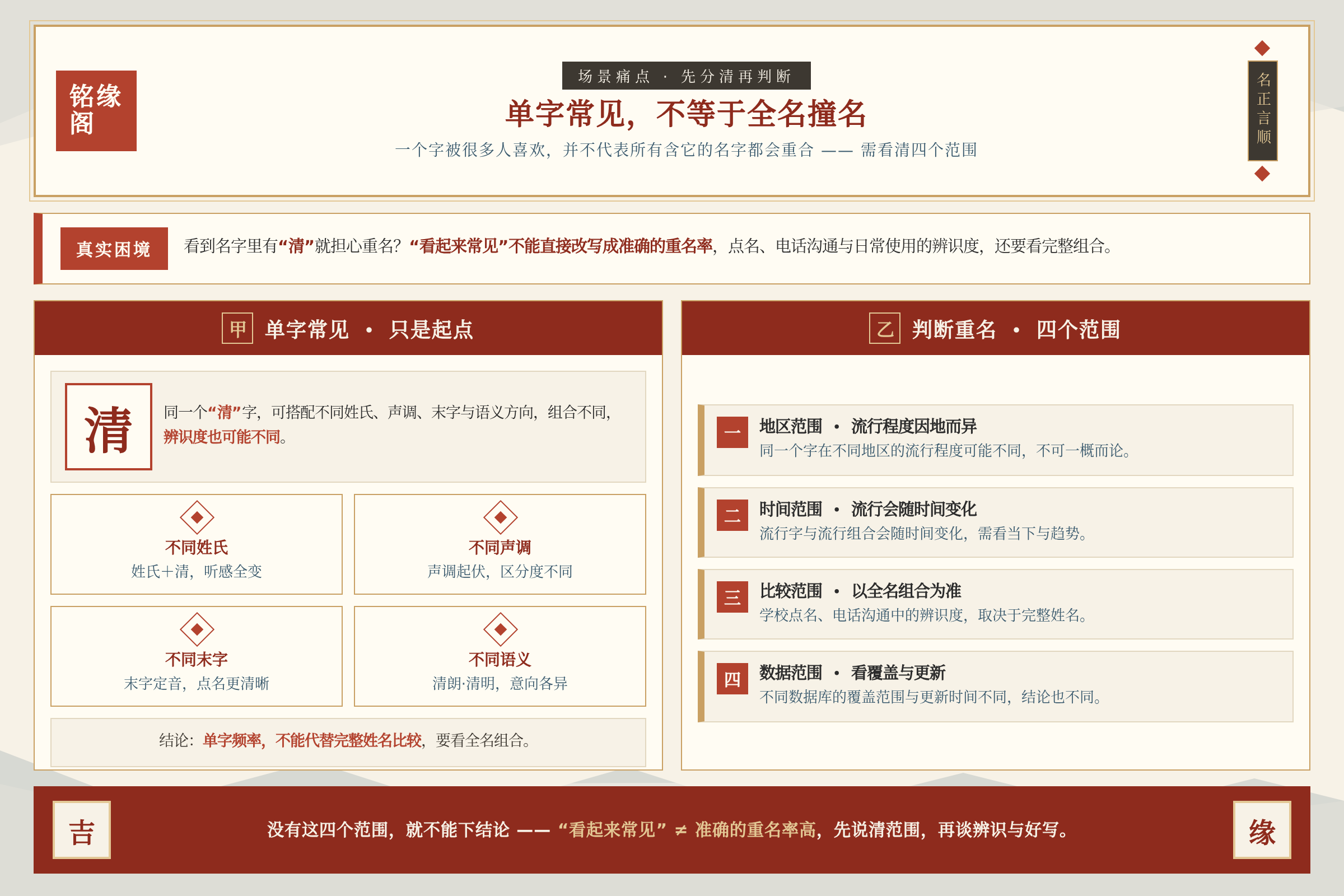Screen dimensions: 1344x896
Task: Click the text 清朗·清明，意向各异
Action: click(x=500, y=683)
